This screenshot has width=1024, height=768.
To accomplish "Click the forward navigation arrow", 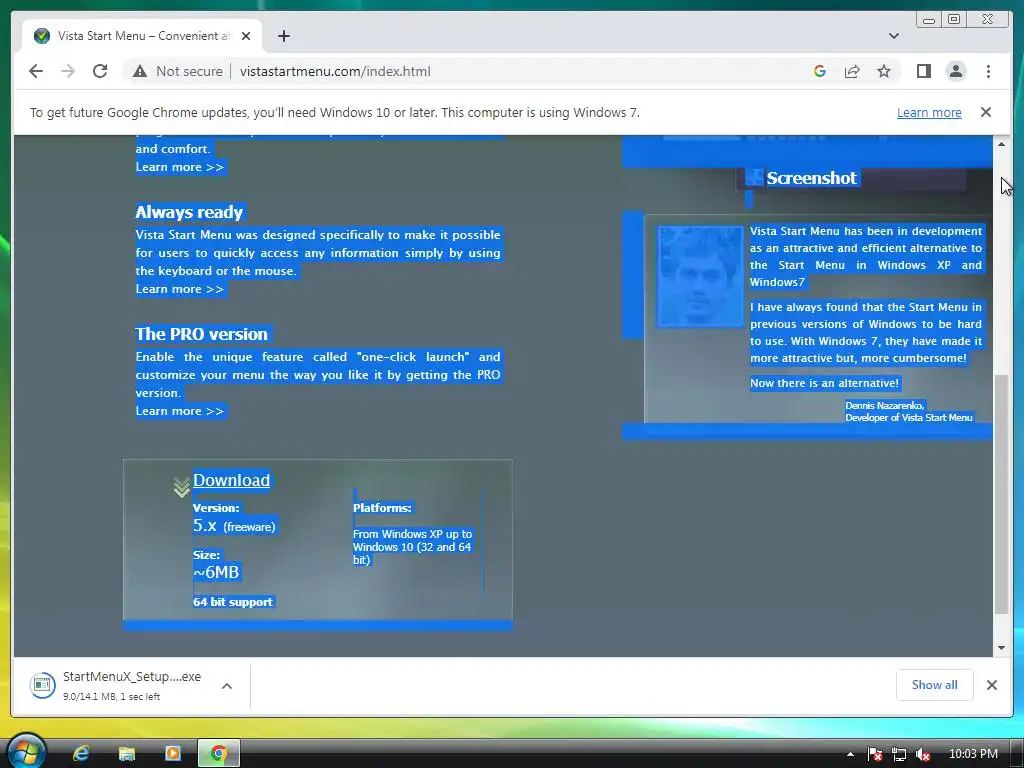I will [x=68, y=71].
